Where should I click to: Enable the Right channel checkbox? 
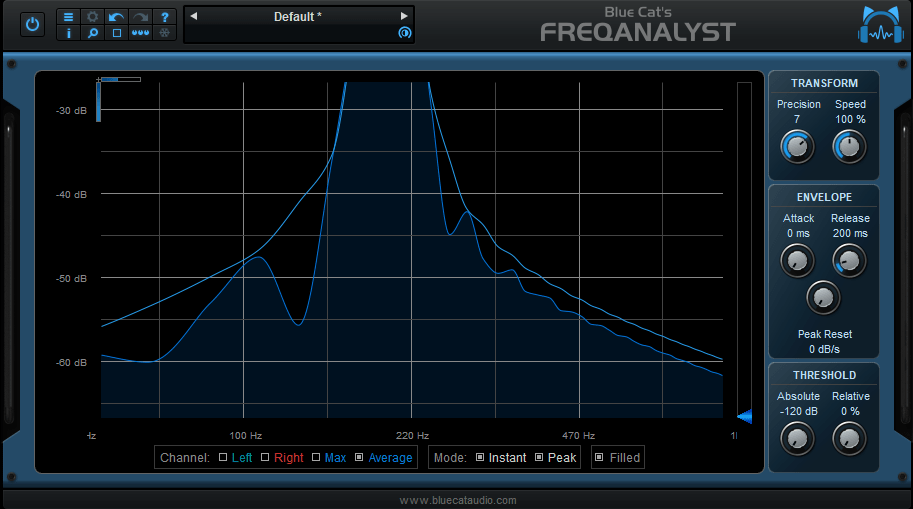tap(265, 457)
